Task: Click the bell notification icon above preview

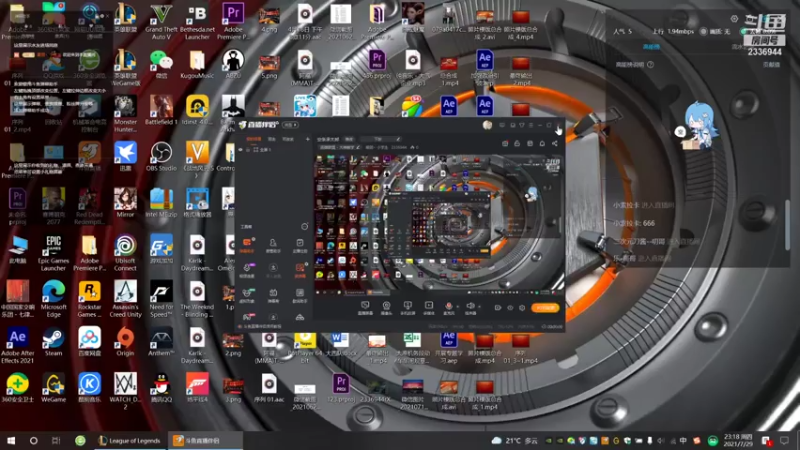Action: pyautogui.click(x=542, y=143)
